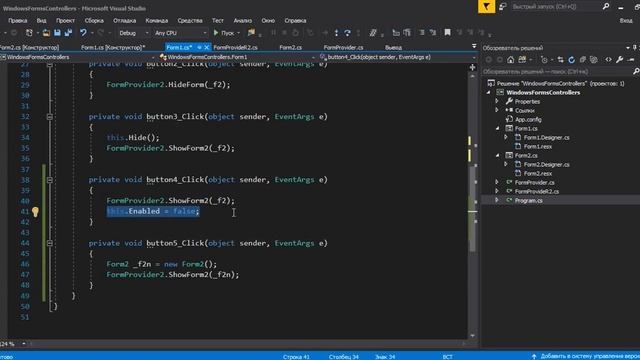The width and height of the screenshot is (640, 360).
Task: Open the Сборка menu
Action: coord(94,20)
